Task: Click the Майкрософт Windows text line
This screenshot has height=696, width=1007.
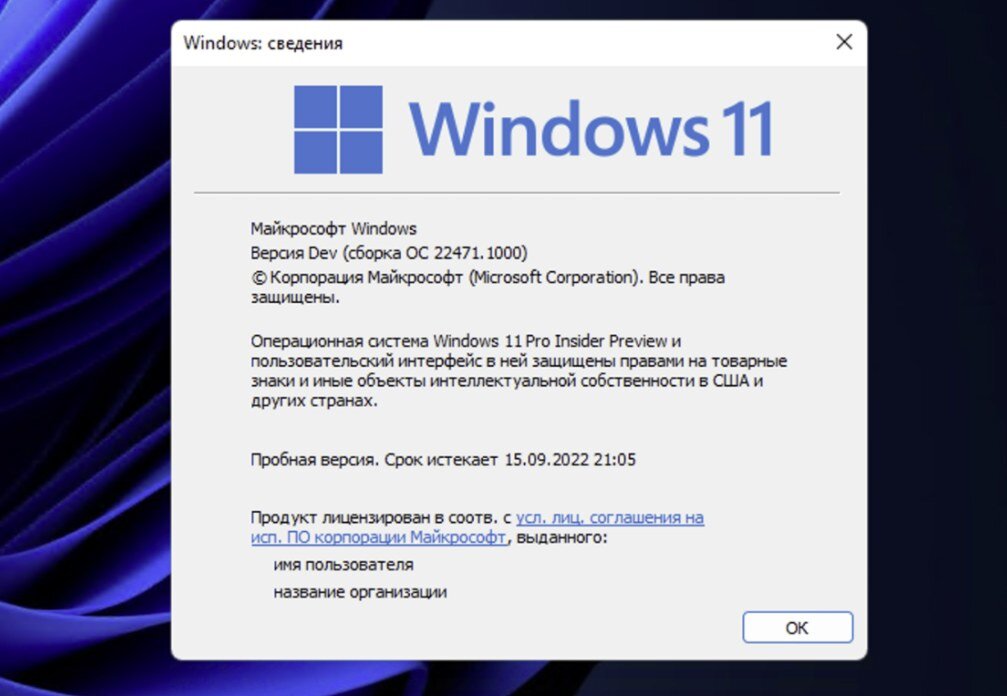Action: (333, 229)
